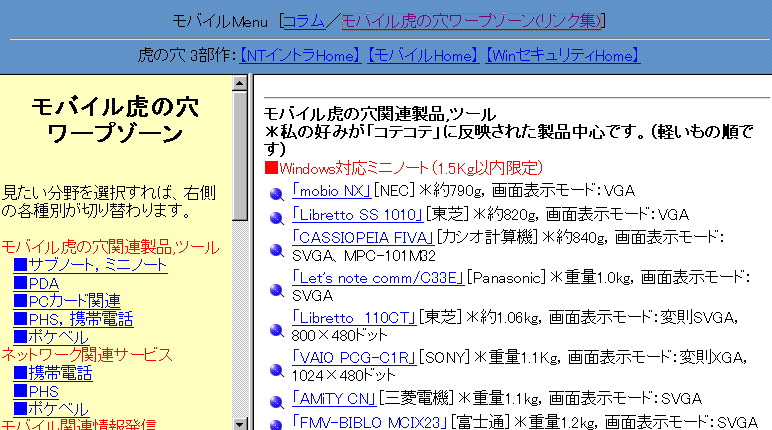This screenshot has height=430, width=772.
Task: Click the 虎の穴 3部作: label
Action: coord(187,56)
